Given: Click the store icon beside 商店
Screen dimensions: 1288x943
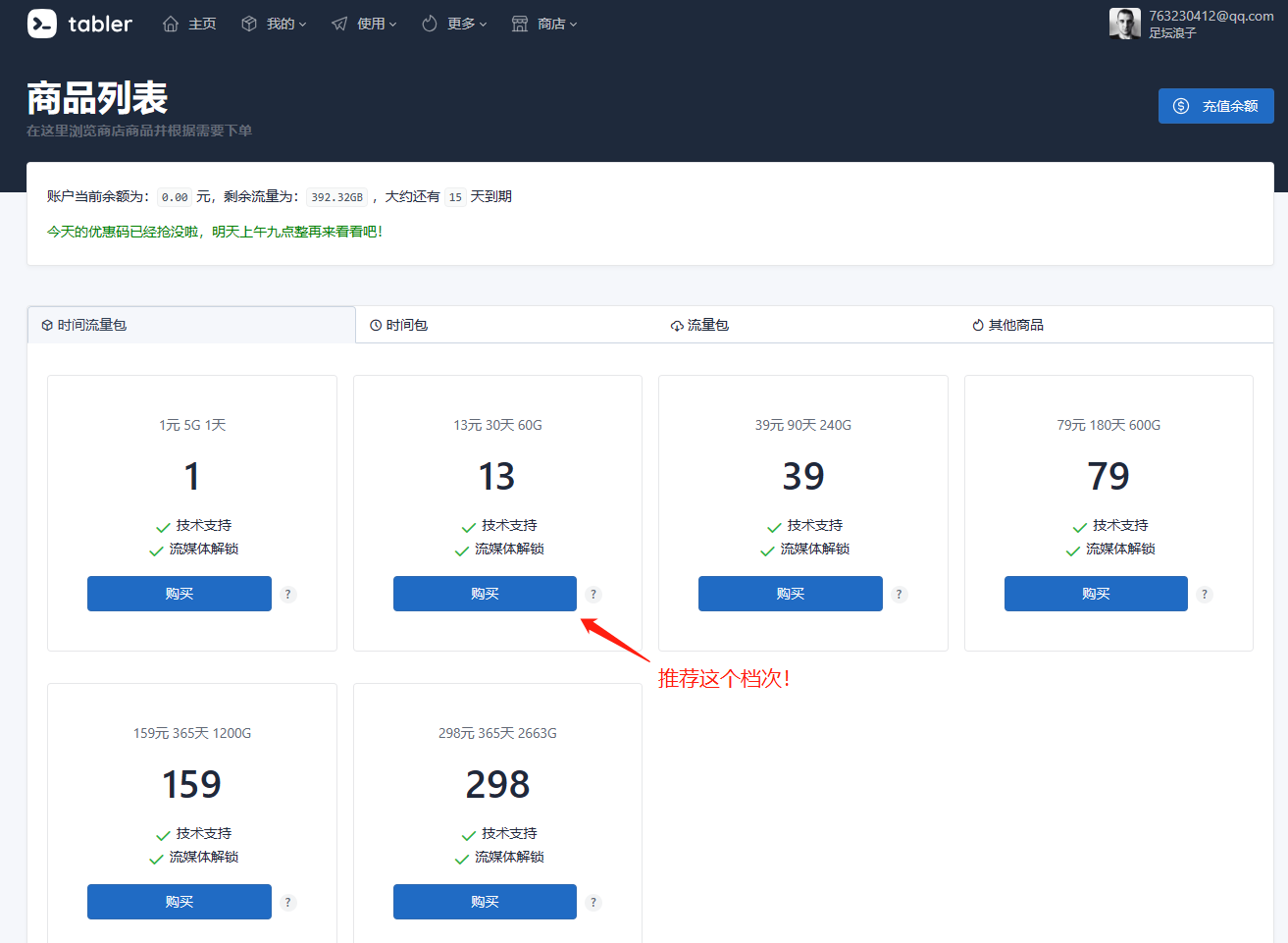Looking at the screenshot, I should click(520, 24).
